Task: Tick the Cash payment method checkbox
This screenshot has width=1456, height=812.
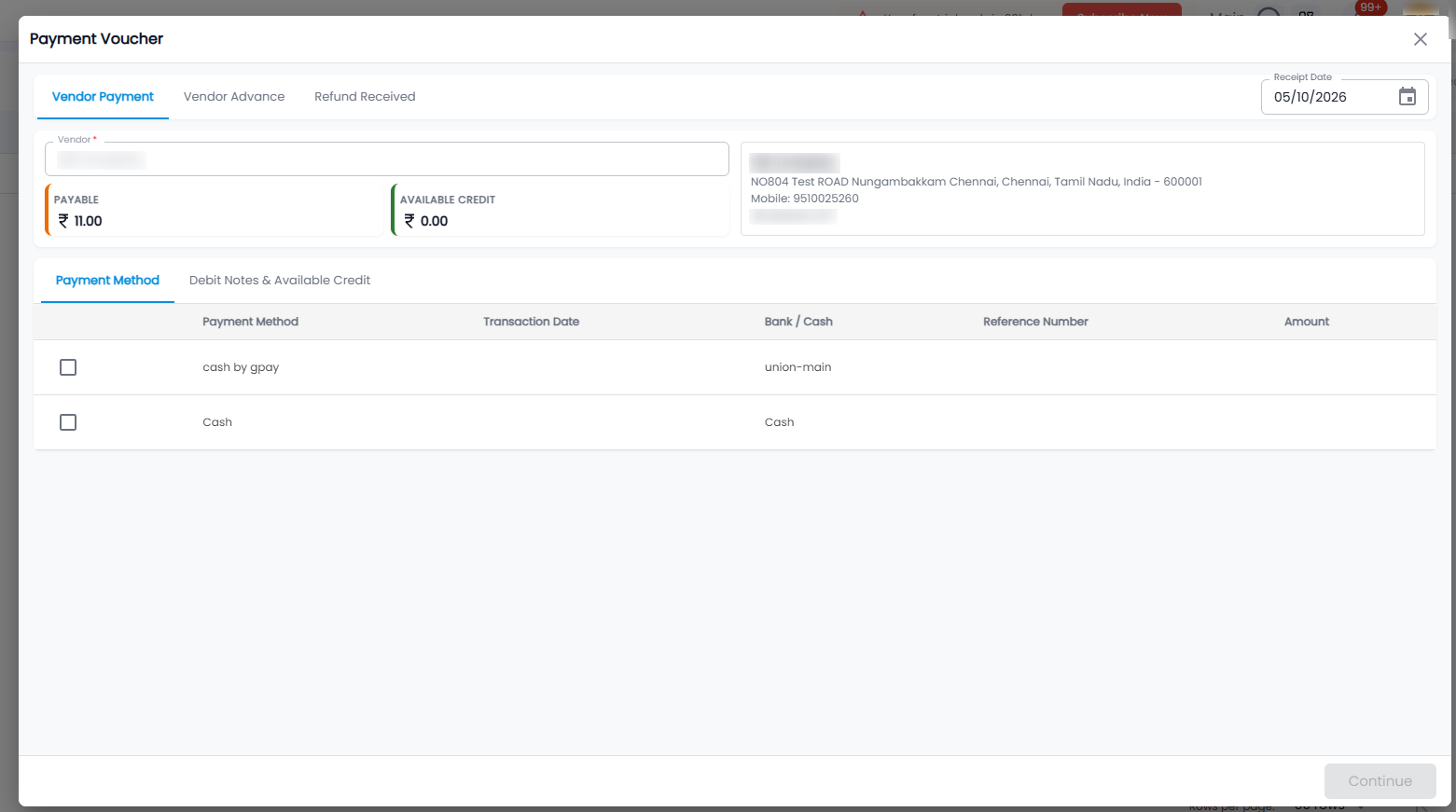Action: pyautogui.click(x=68, y=422)
